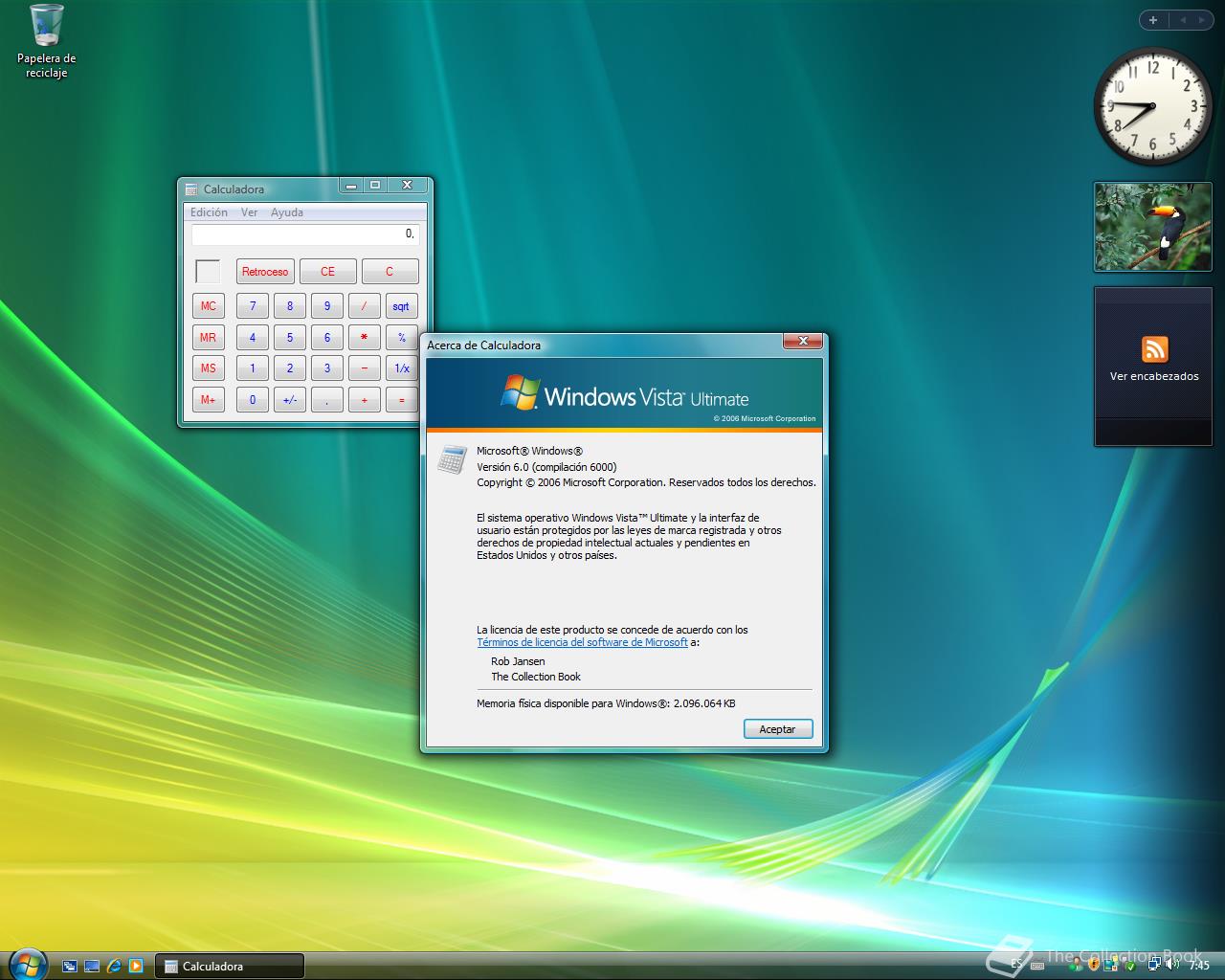Open the Ayuda menu in Calculadora
Image resolution: width=1225 pixels, height=980 pixels.
pyautogui.click(x=287, y=212)
